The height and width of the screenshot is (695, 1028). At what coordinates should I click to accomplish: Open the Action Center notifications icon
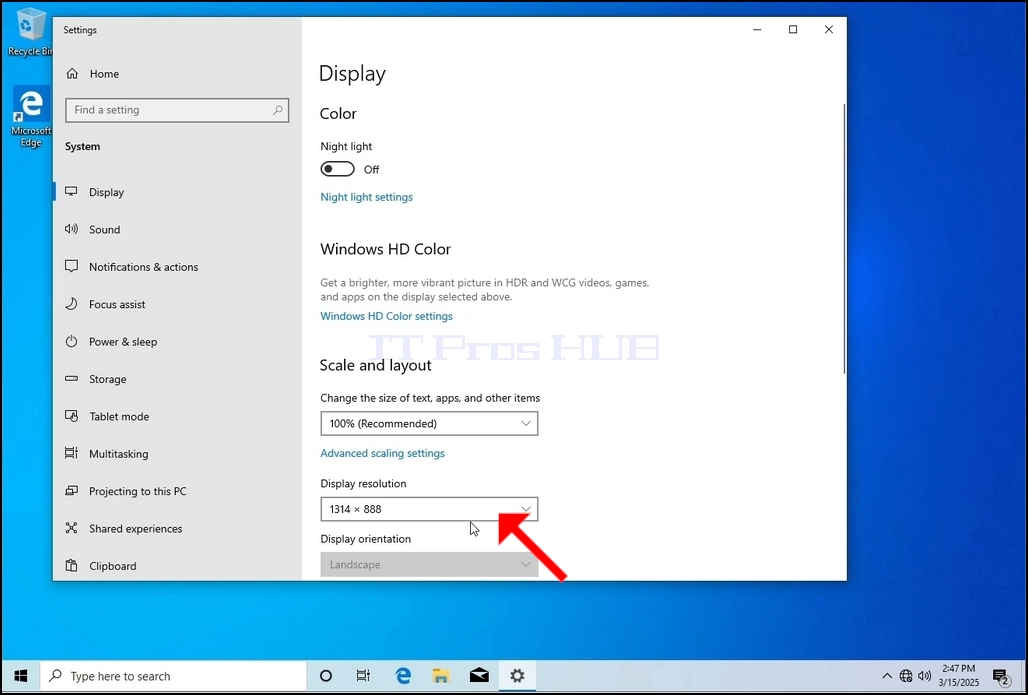tap(1000, 676)
